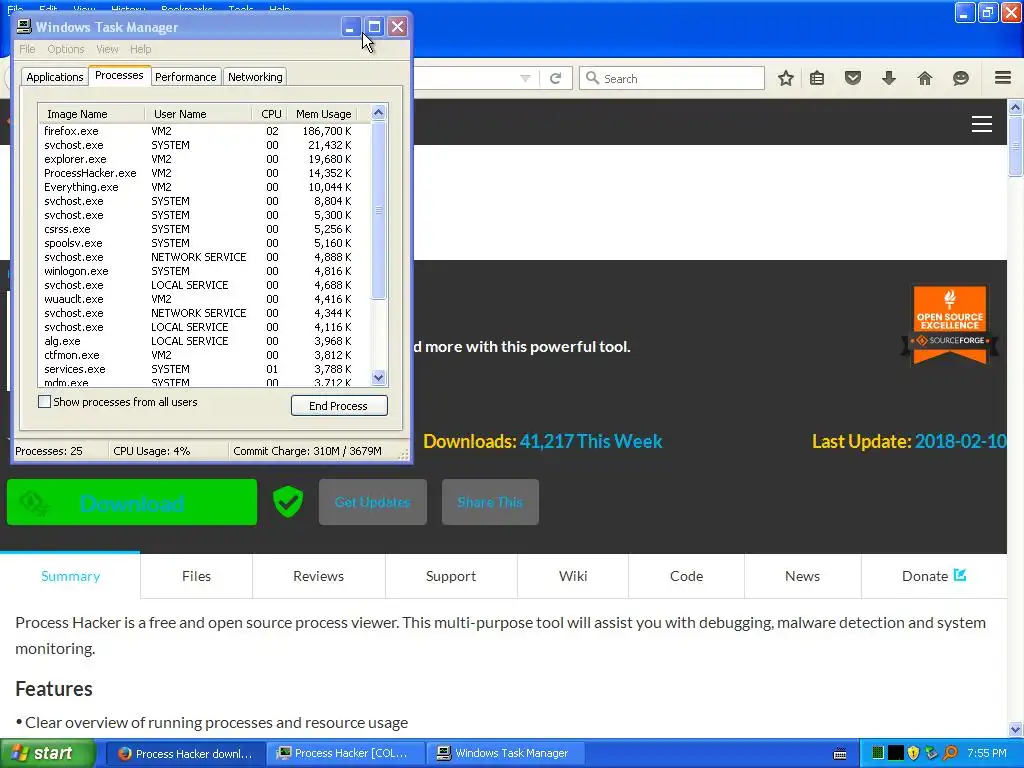Open the Files tab on SourceForge page
This screenshot has height=768, width=1024.
(x=197, y=576)
